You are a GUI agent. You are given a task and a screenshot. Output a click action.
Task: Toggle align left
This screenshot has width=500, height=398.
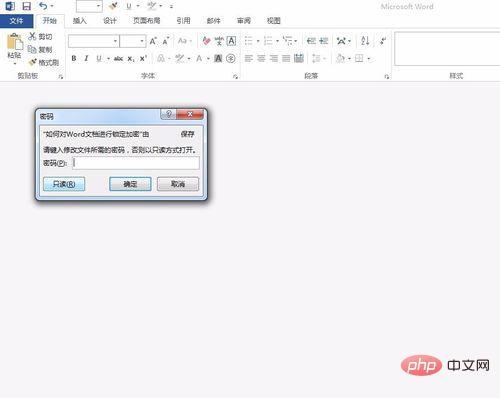pos(249,59)
